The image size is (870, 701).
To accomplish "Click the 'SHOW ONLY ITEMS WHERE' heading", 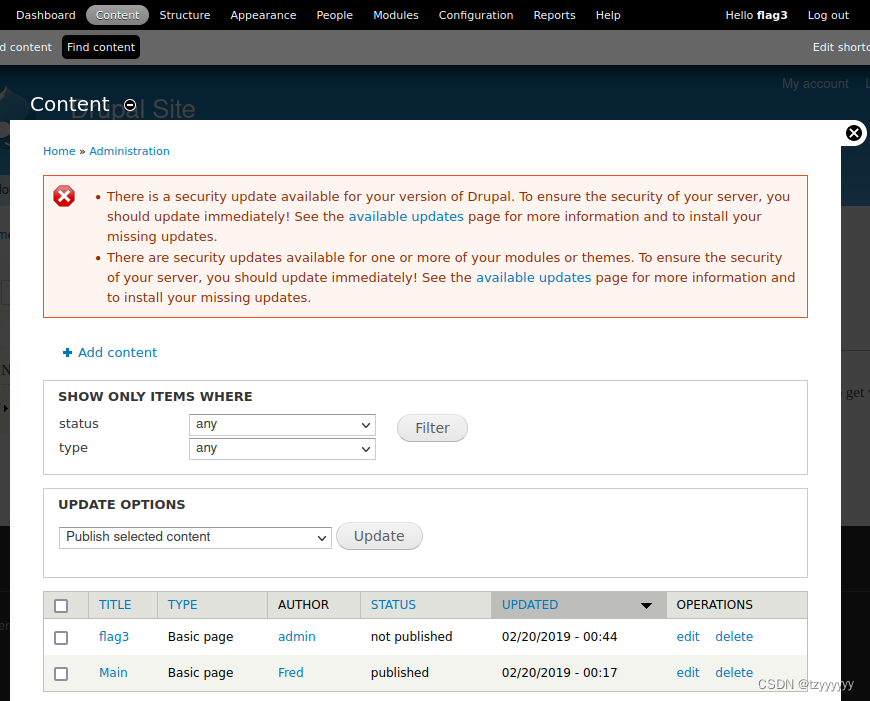I will tap(155, 396).
